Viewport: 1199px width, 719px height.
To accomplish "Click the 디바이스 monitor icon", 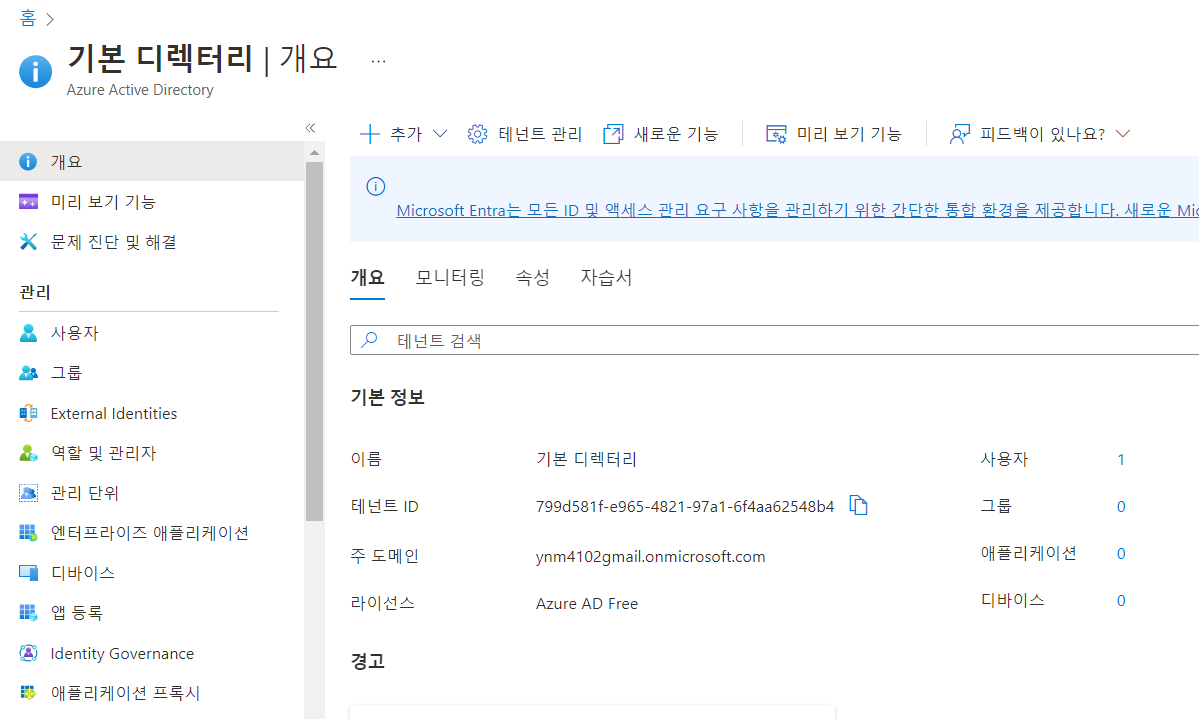I will (x=28, y=572).
